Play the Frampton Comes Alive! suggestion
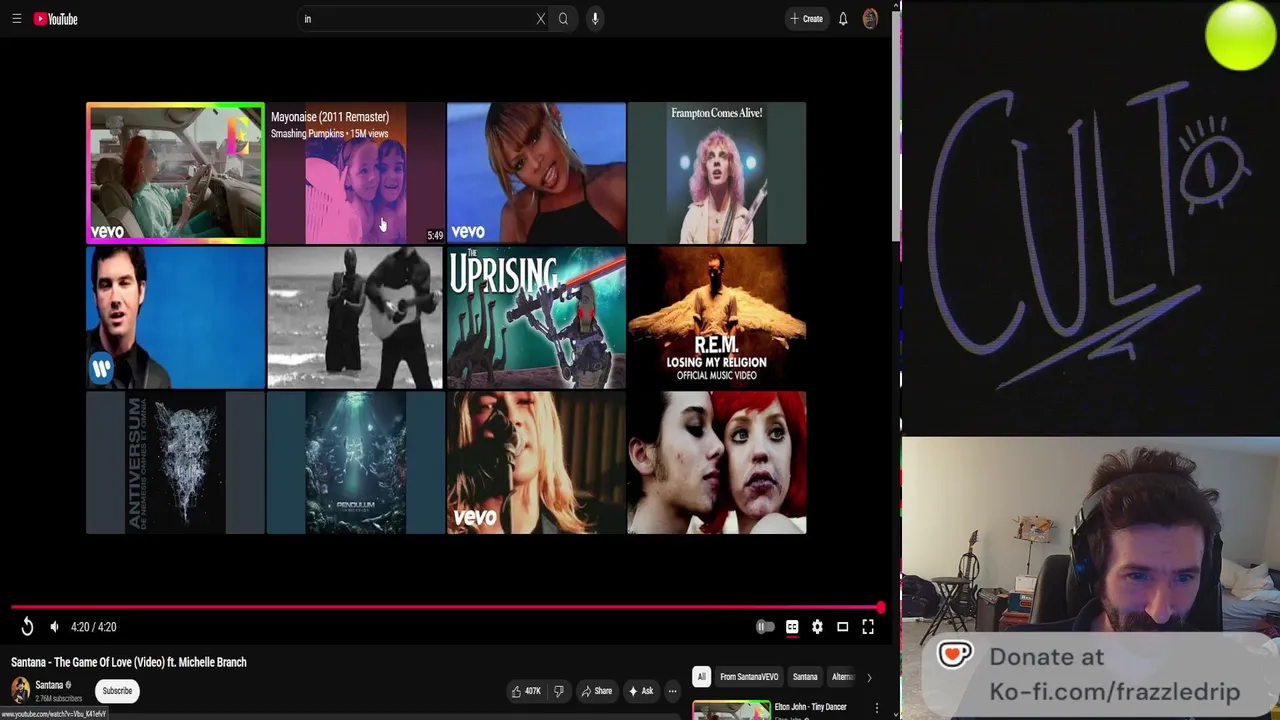The width and height of the screenshot is (1280, 720). coord(716,173)
